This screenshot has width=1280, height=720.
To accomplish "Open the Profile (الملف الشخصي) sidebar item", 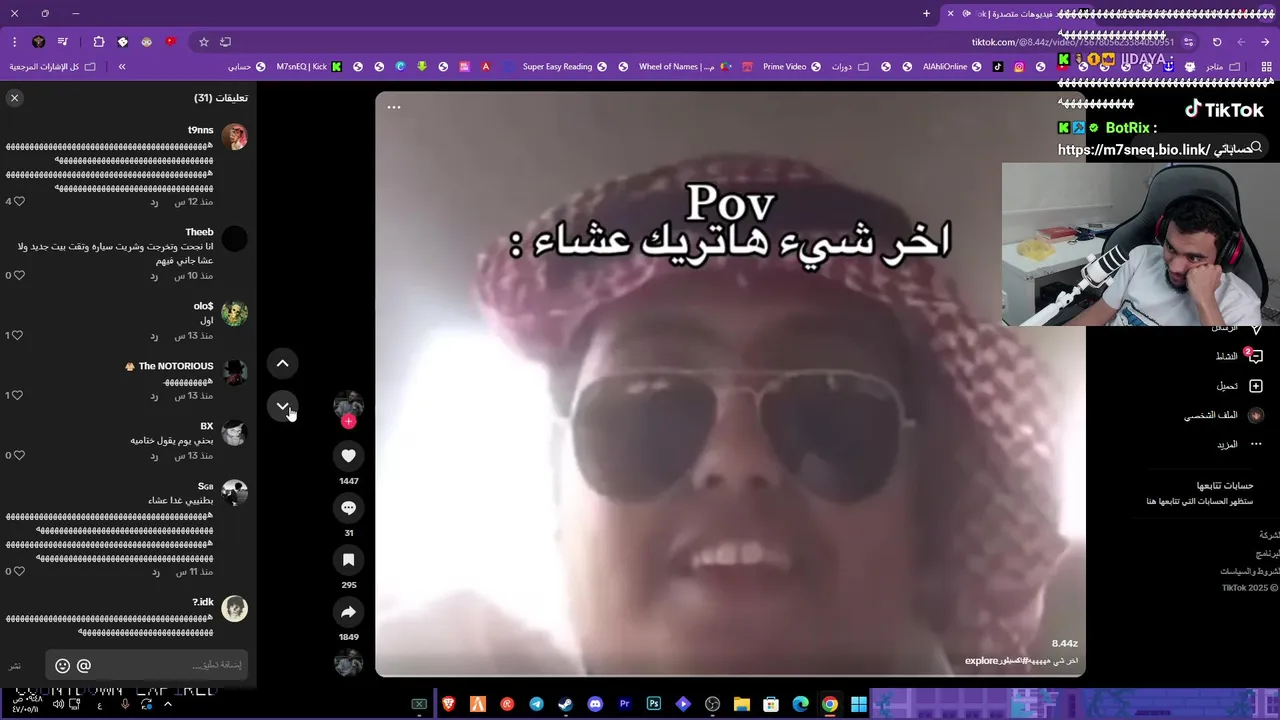I will point(1225,415).
